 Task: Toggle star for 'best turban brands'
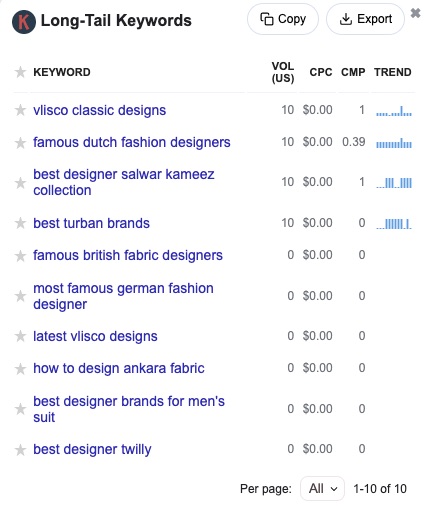point(20,223)
